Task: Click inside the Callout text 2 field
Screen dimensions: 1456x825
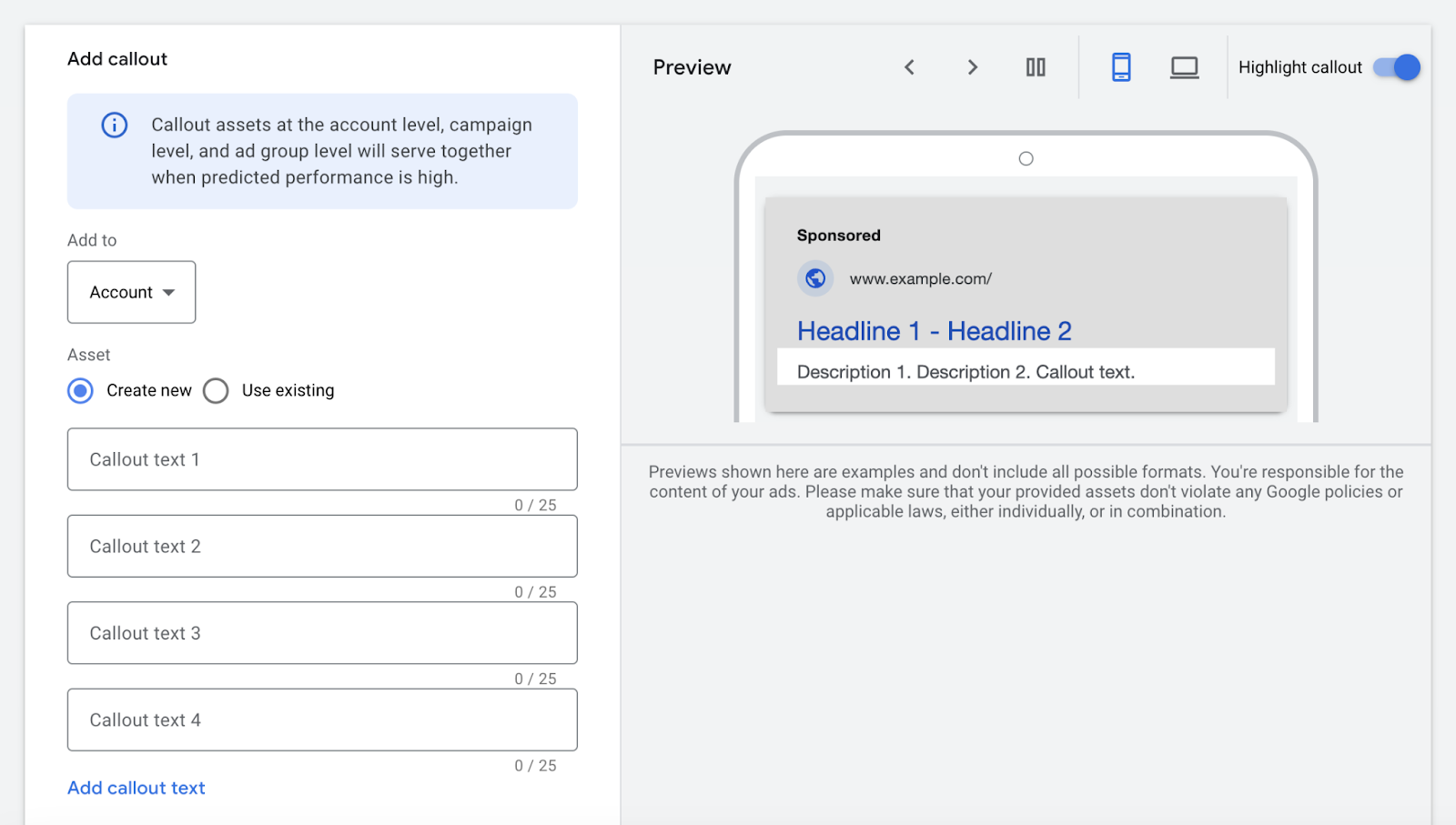Action: tap(321, 546)
